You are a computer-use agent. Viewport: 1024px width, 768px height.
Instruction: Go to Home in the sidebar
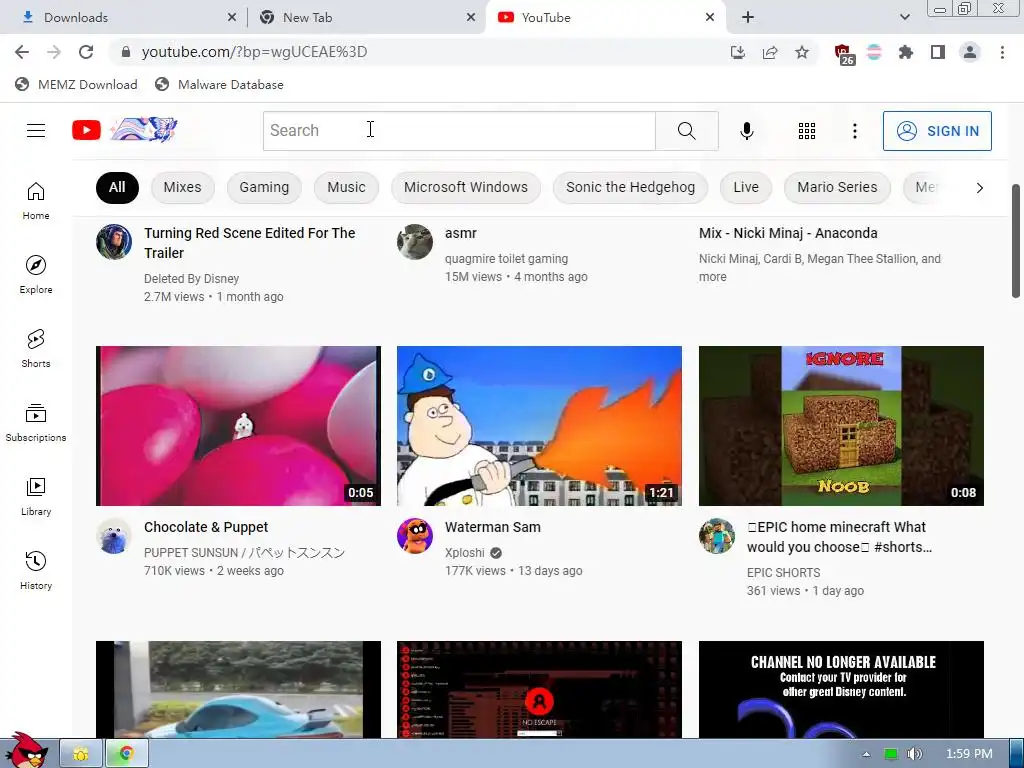point(36,201)
